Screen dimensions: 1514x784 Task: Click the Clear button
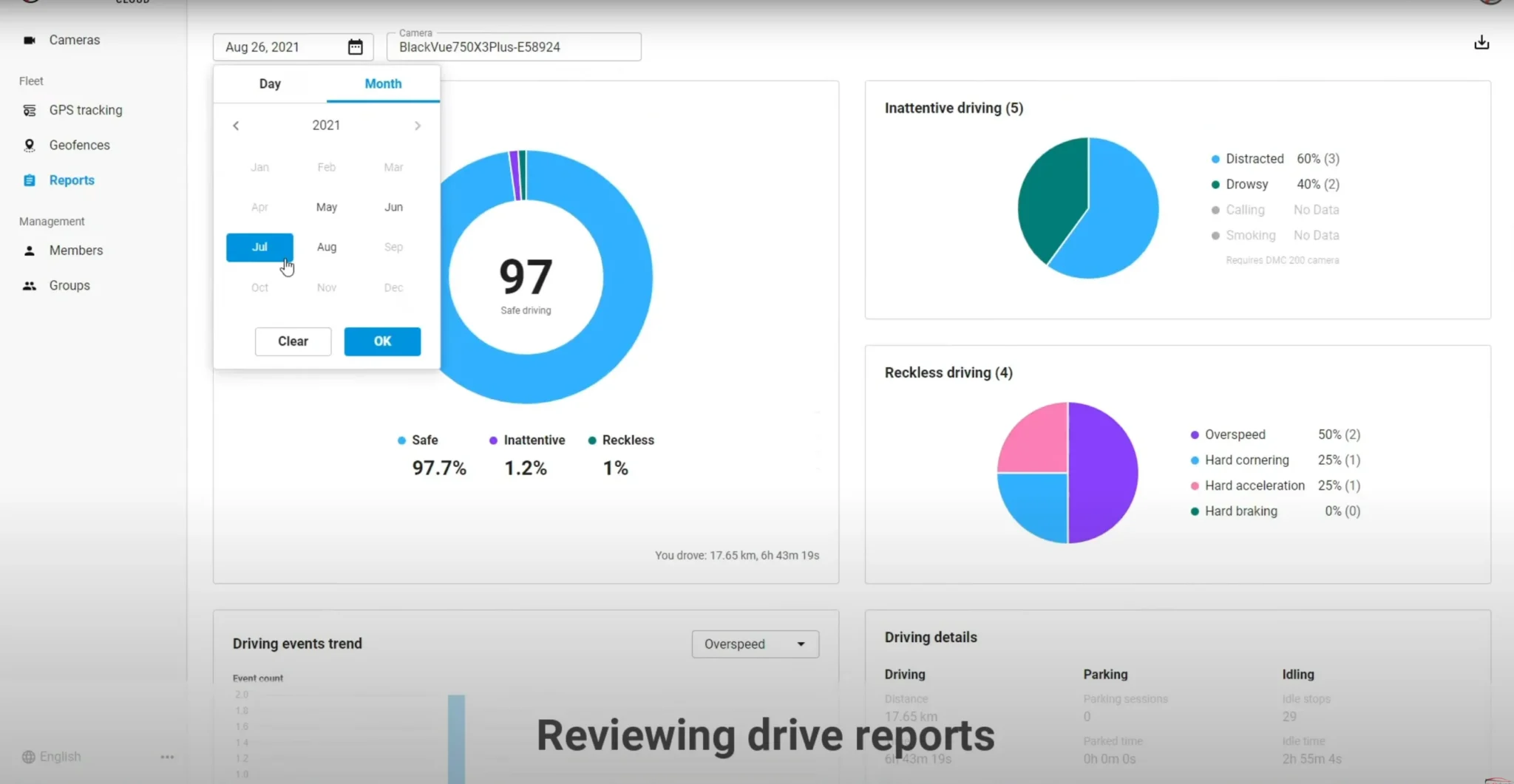pyautogui.click(x=293, y=341)
